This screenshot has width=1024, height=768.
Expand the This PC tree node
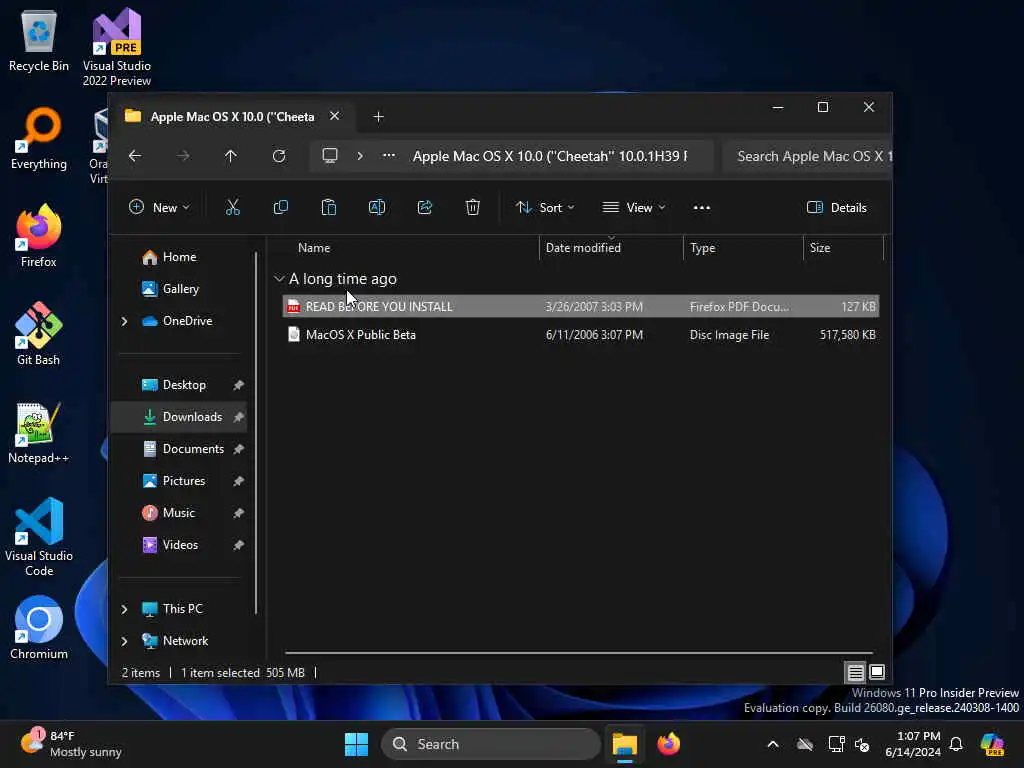(x=124, y=609)
